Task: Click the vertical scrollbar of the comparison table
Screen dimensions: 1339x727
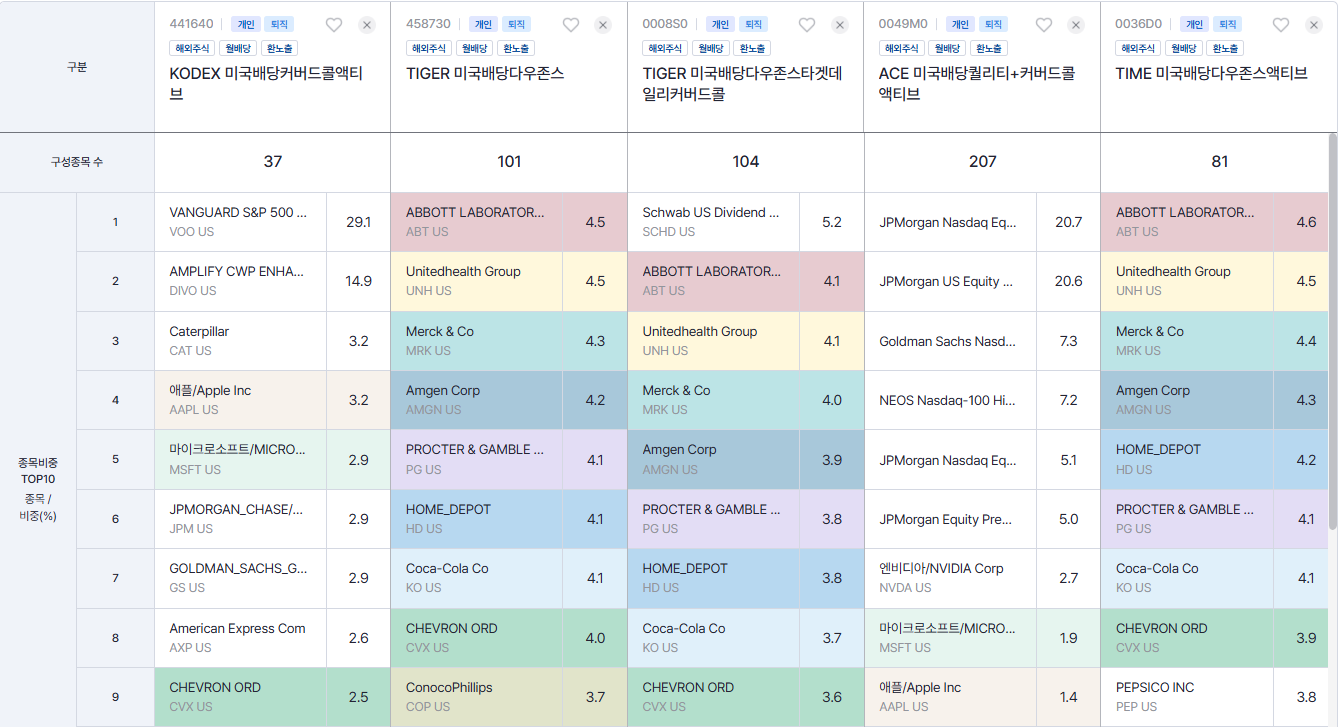Action: [x=1332, y=330]
